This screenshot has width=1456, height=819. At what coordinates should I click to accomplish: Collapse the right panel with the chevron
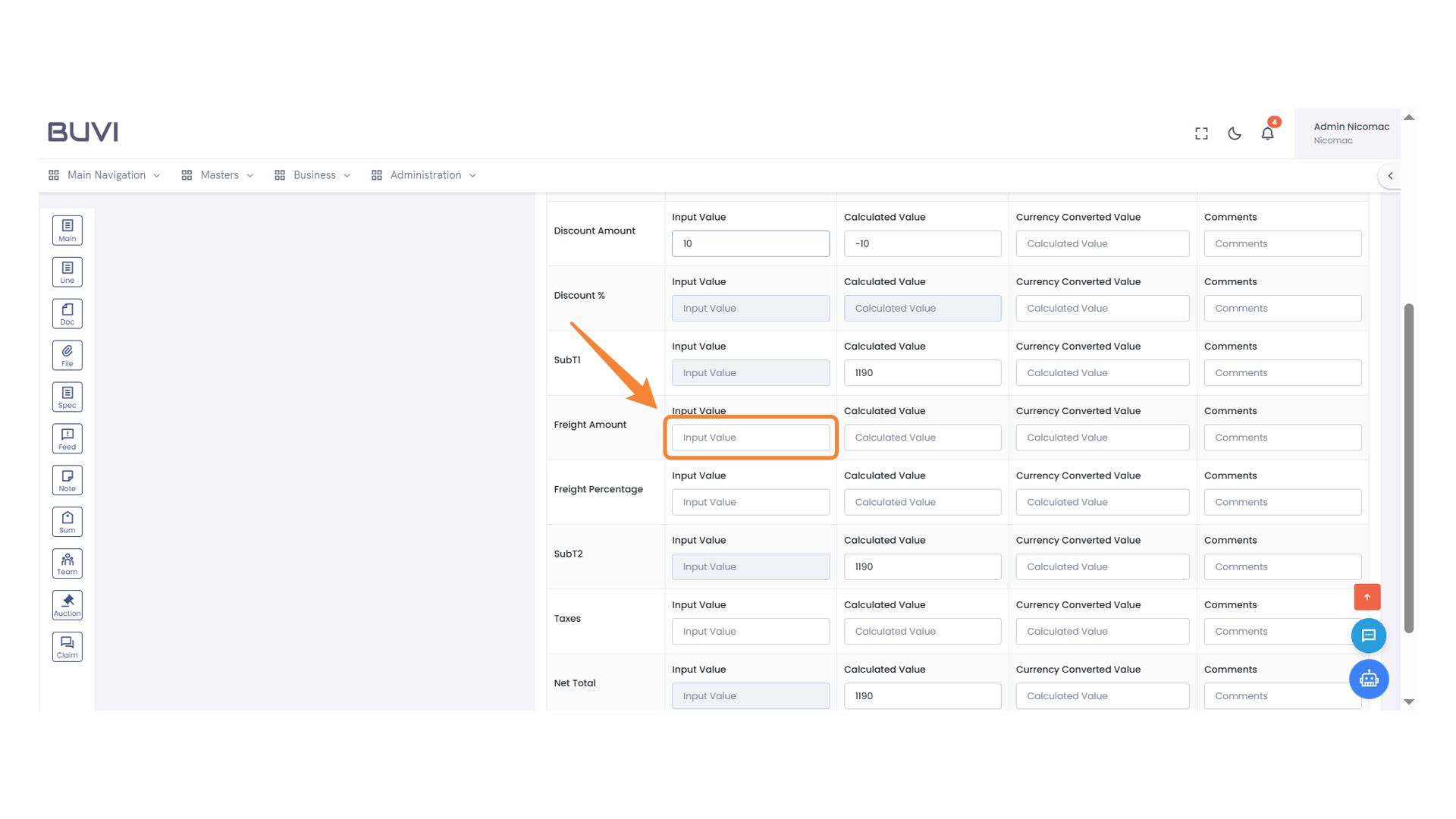point(1391,175)
